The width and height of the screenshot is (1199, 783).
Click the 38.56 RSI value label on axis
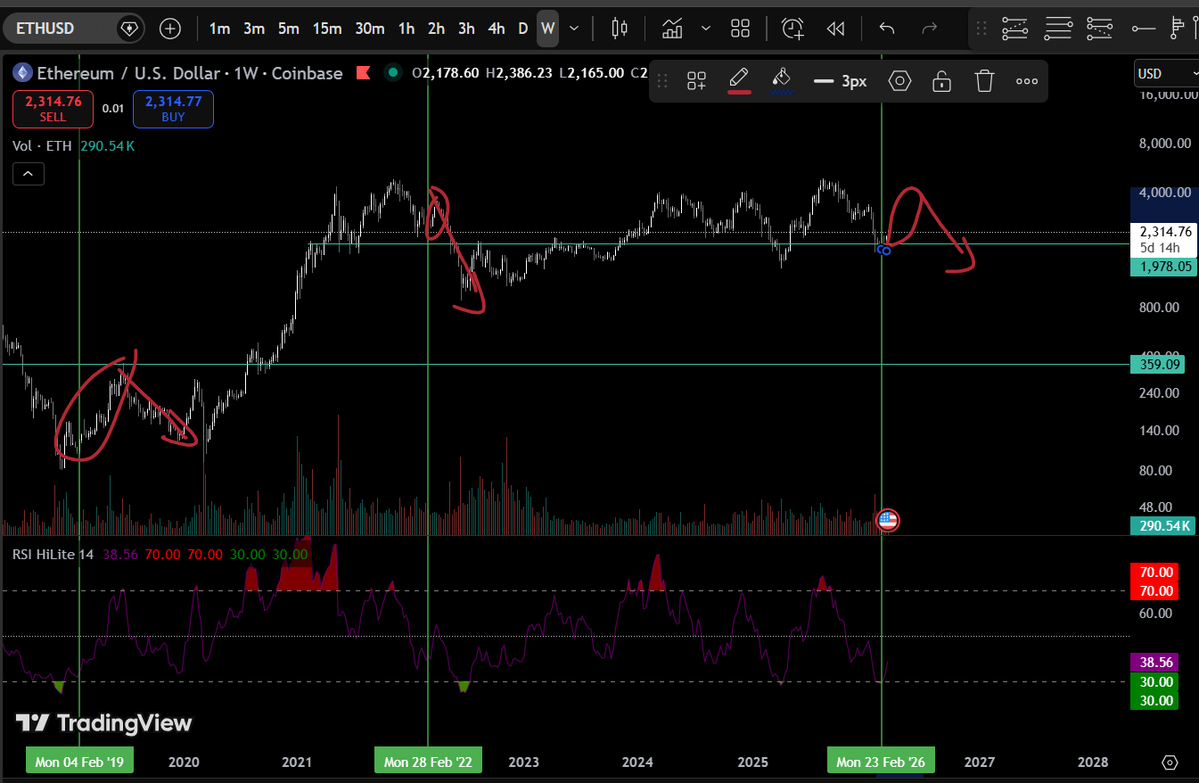point(1155,662)
